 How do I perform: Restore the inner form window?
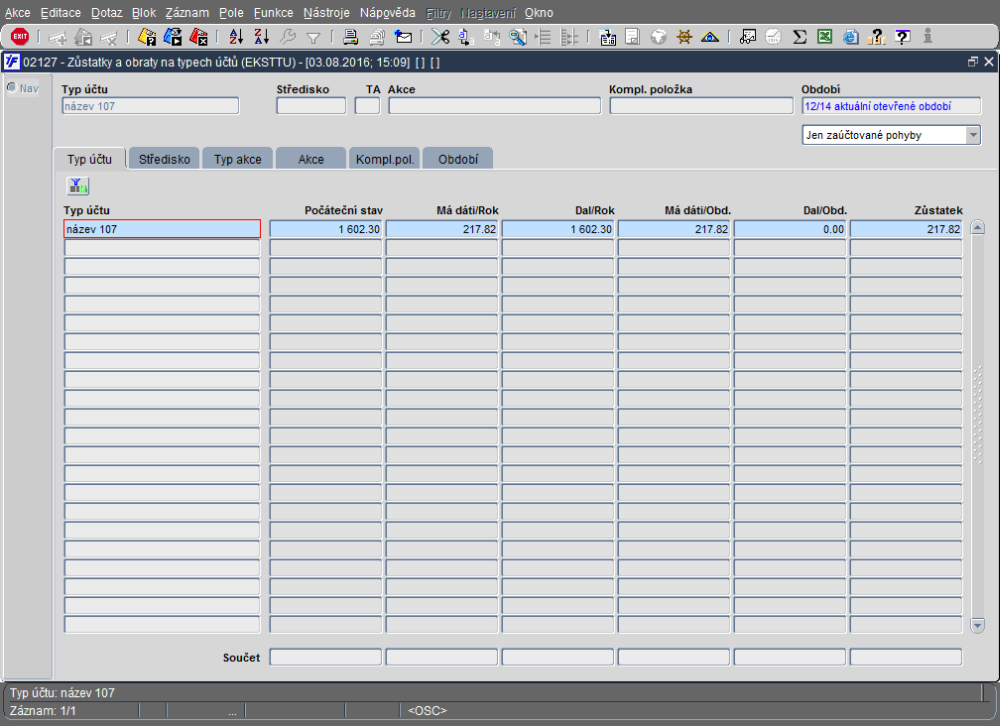point(972,62)
